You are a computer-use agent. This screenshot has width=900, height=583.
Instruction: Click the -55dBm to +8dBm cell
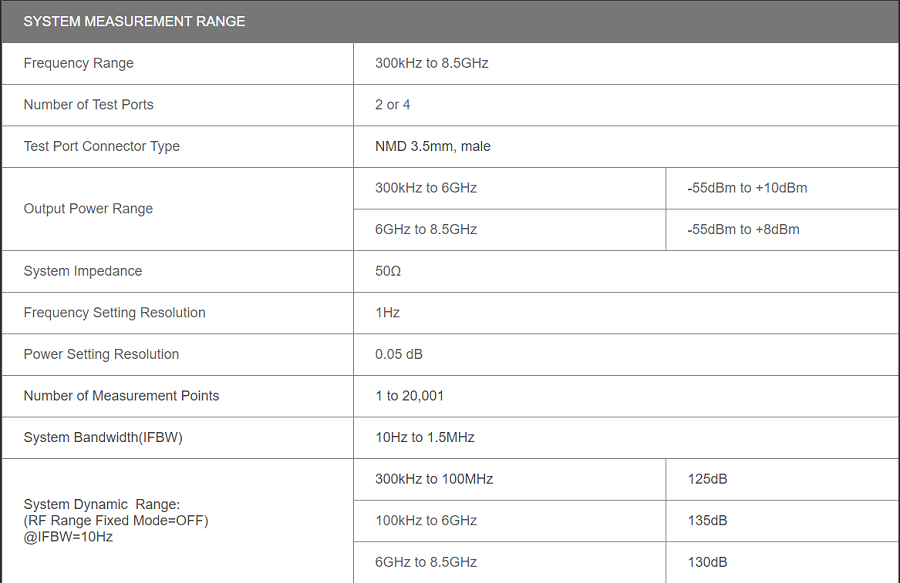(x=743, y=229)
